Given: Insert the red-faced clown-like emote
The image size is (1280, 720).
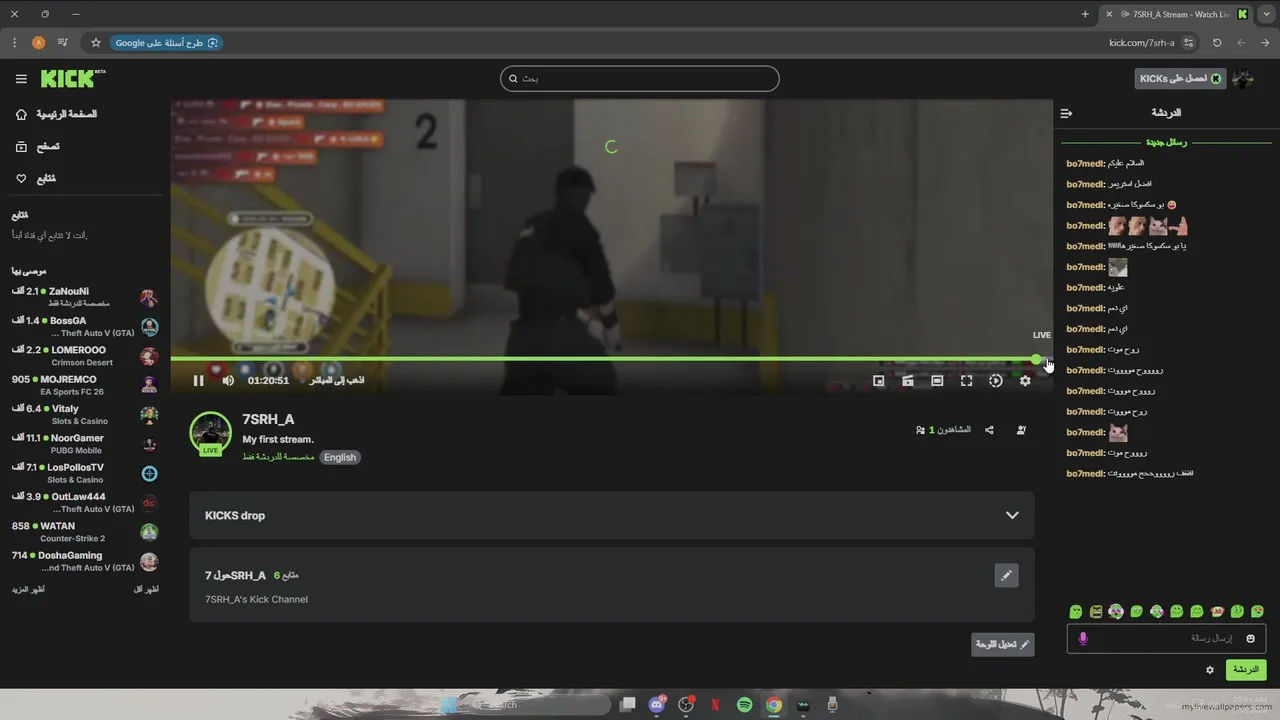Looking at the screenshot, I should point(1217,611).
